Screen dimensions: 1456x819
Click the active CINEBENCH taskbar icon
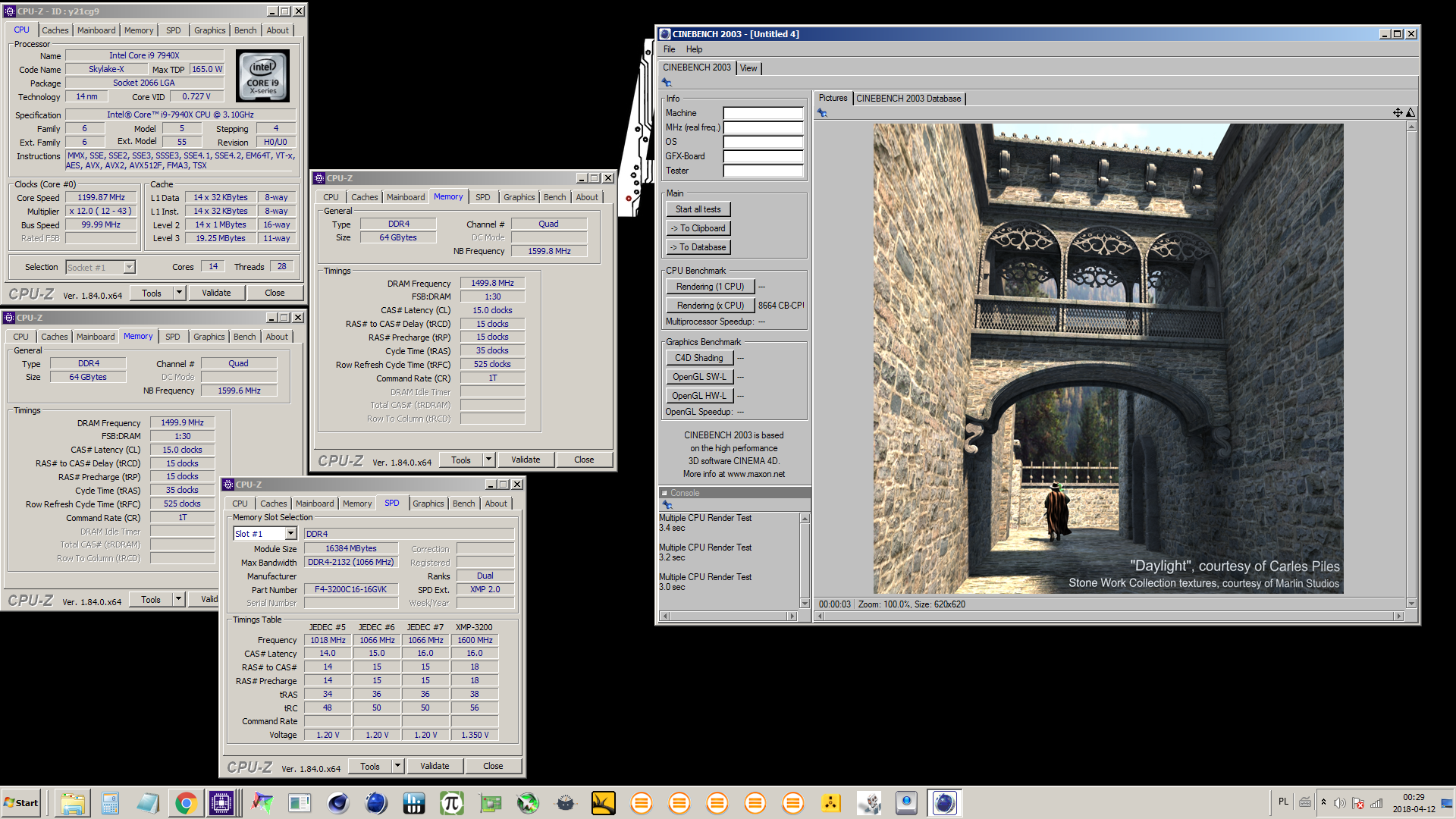pyautogui.click(x=944, y=803)
